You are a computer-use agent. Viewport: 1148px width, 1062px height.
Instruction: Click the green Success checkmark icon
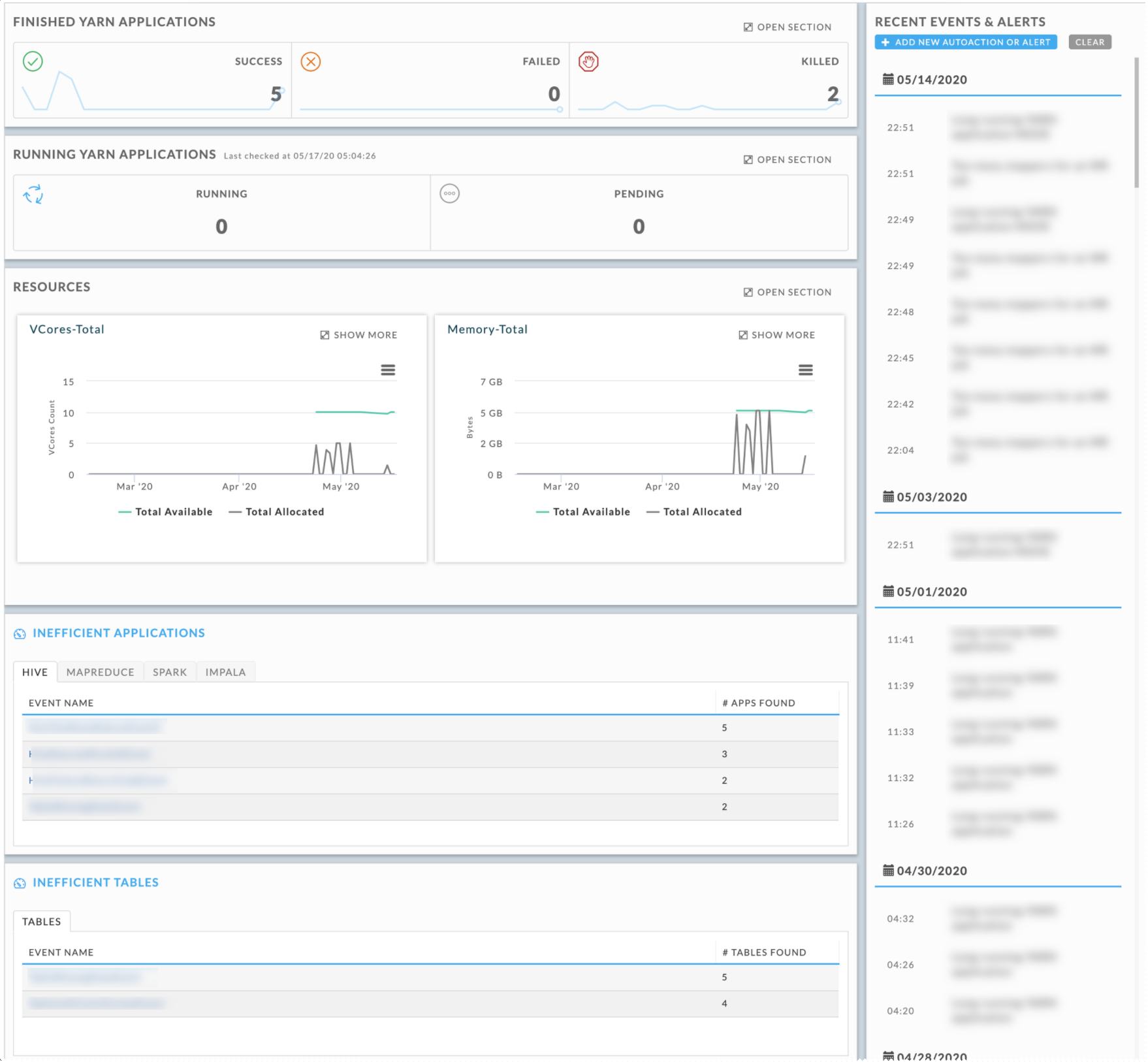[33, 61]
